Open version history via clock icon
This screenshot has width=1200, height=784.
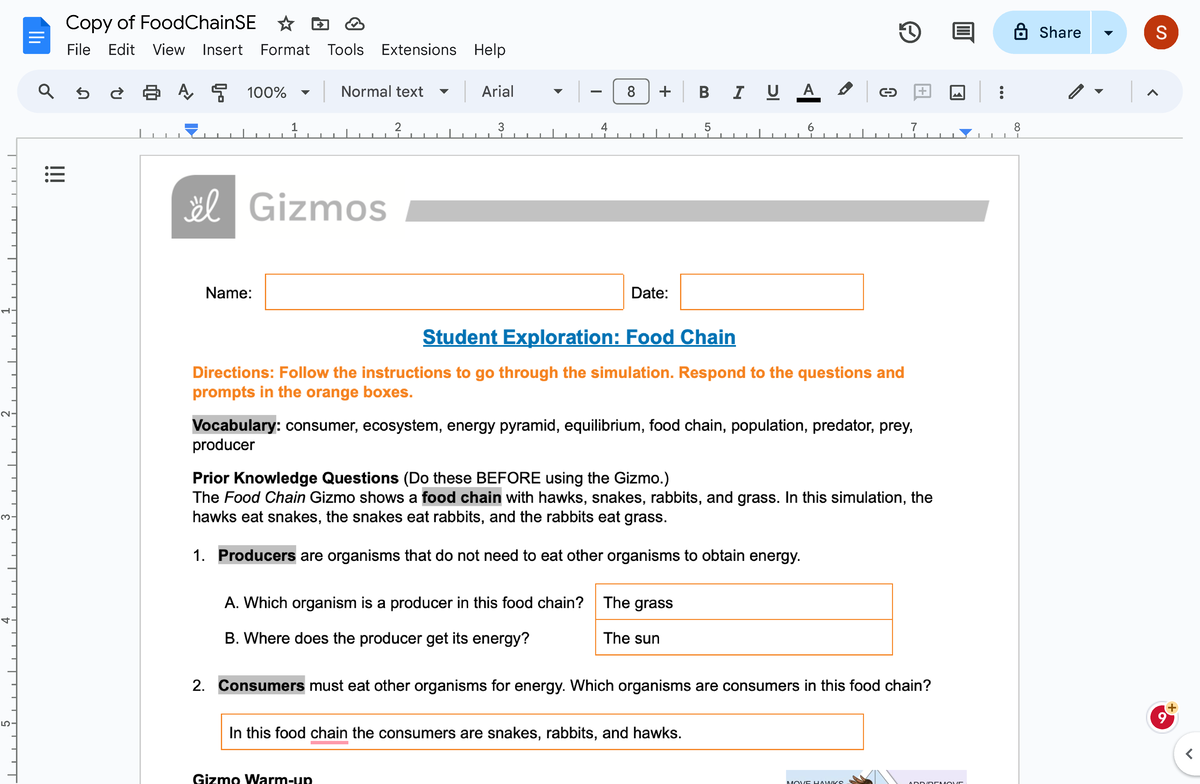coord(909,32)
